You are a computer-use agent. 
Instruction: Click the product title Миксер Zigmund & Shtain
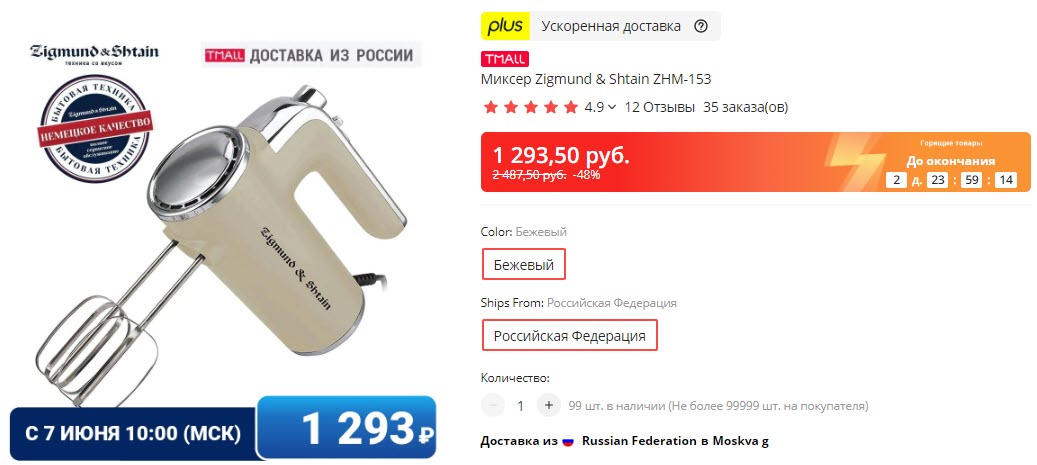coord(596,79)
